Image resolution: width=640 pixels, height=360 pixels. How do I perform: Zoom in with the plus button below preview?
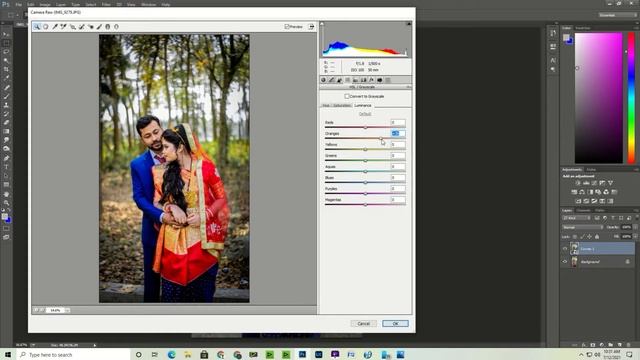tap(42, 310)
